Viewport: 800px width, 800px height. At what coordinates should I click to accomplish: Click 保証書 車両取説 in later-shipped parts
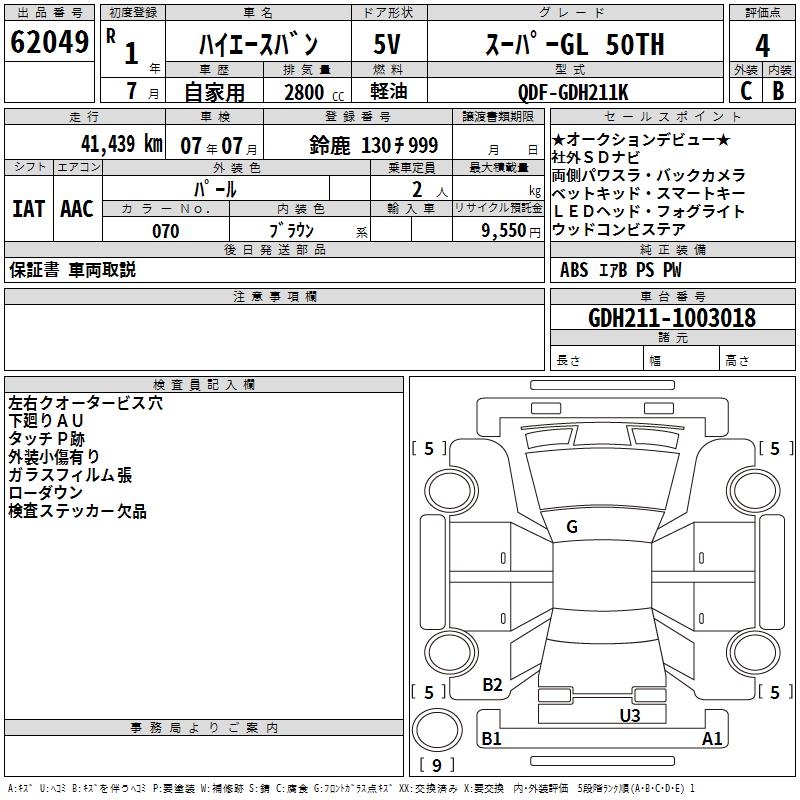tap(72, 270)
